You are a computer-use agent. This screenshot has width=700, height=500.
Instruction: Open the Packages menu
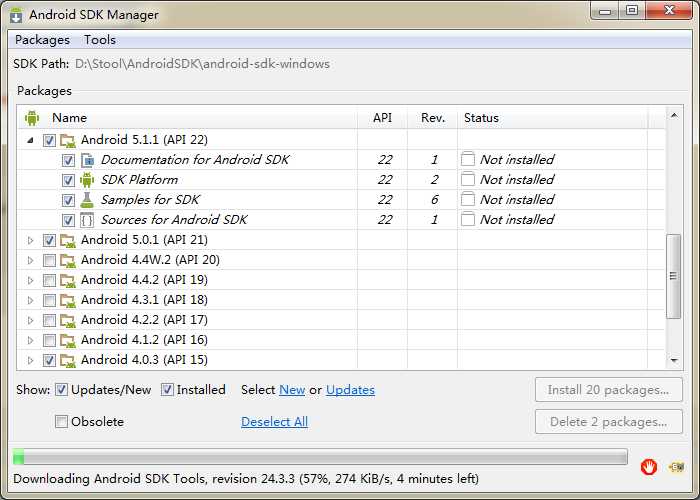pyautogui.click(x=42, y=40)
